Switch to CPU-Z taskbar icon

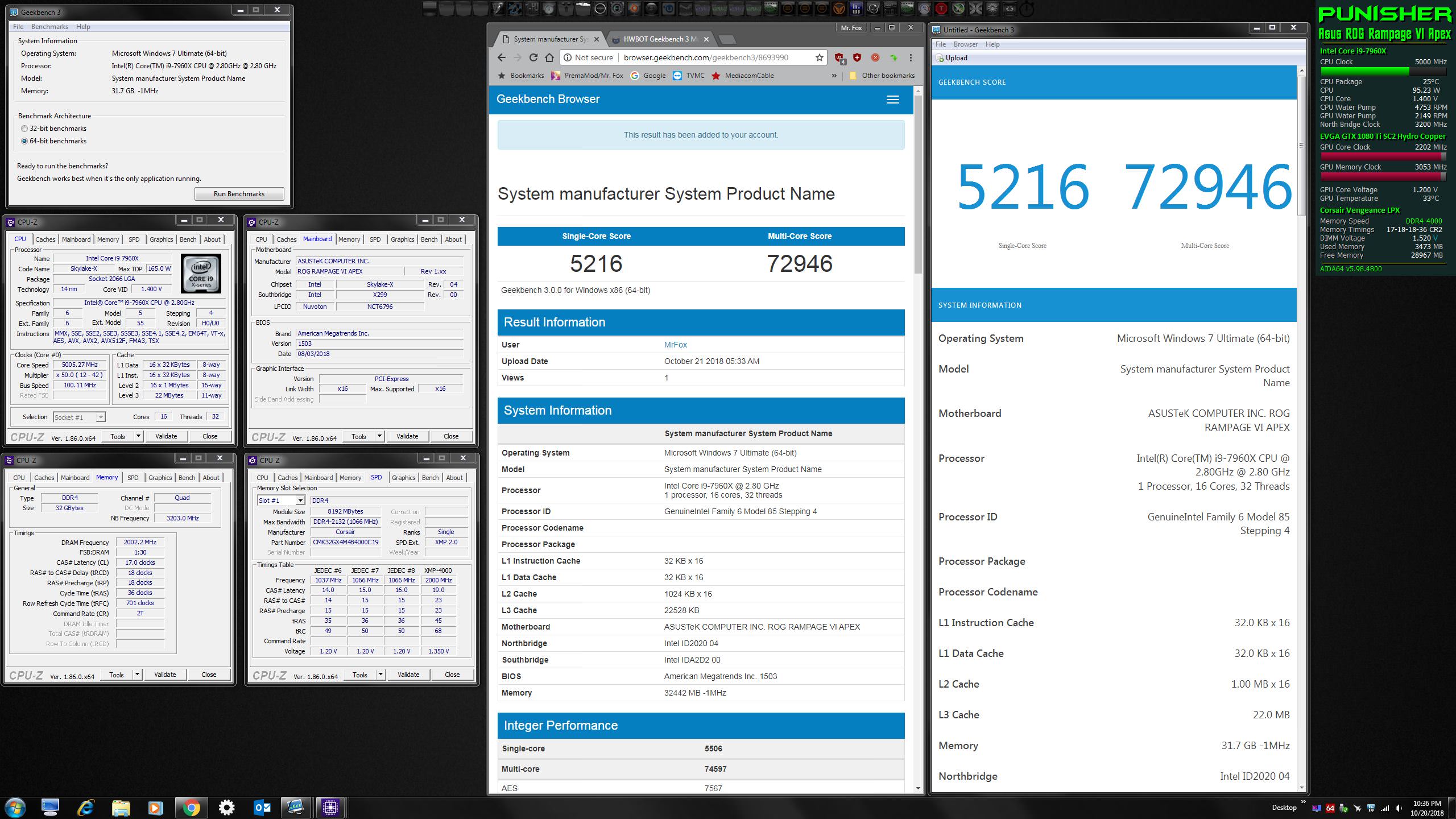click(330, 808)
